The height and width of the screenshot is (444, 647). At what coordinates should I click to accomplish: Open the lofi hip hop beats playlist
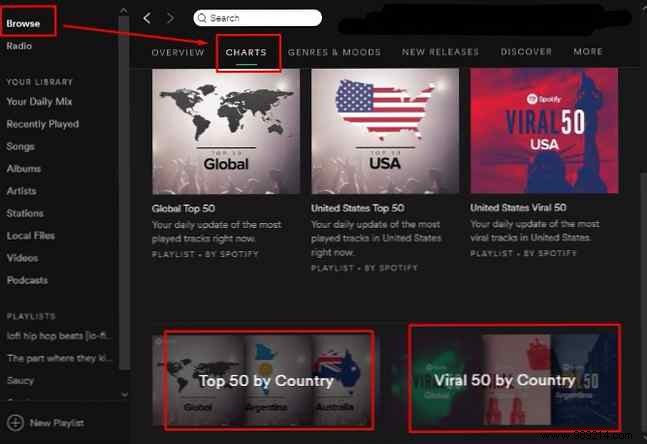pyautogui.click(x=59, y=336)
